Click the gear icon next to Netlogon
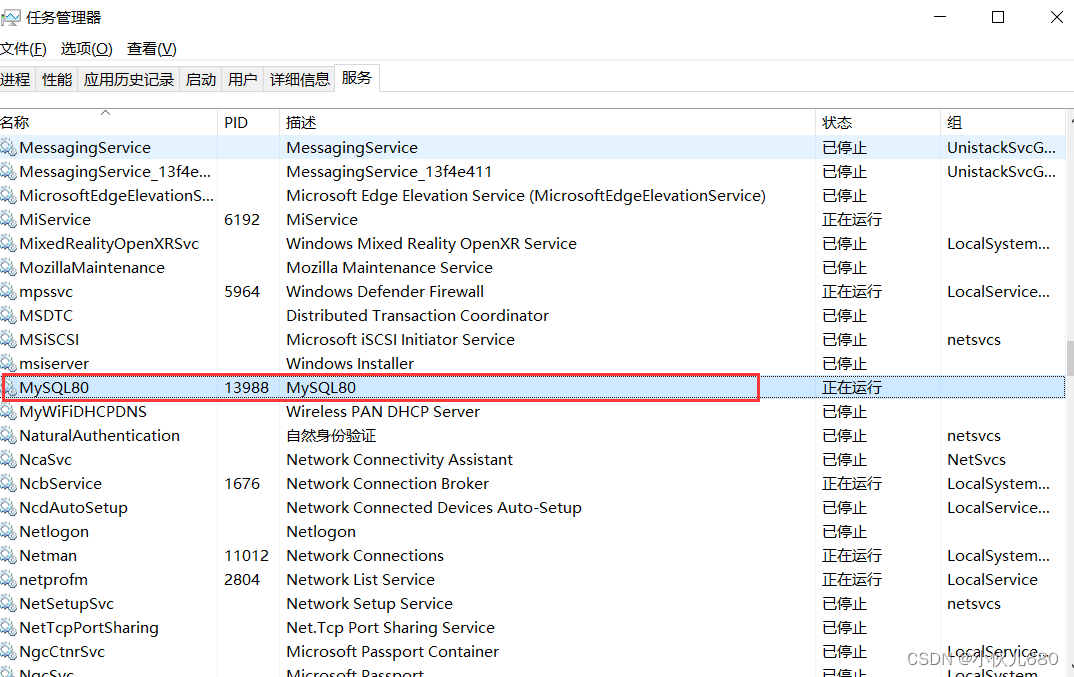 (9, 531)
